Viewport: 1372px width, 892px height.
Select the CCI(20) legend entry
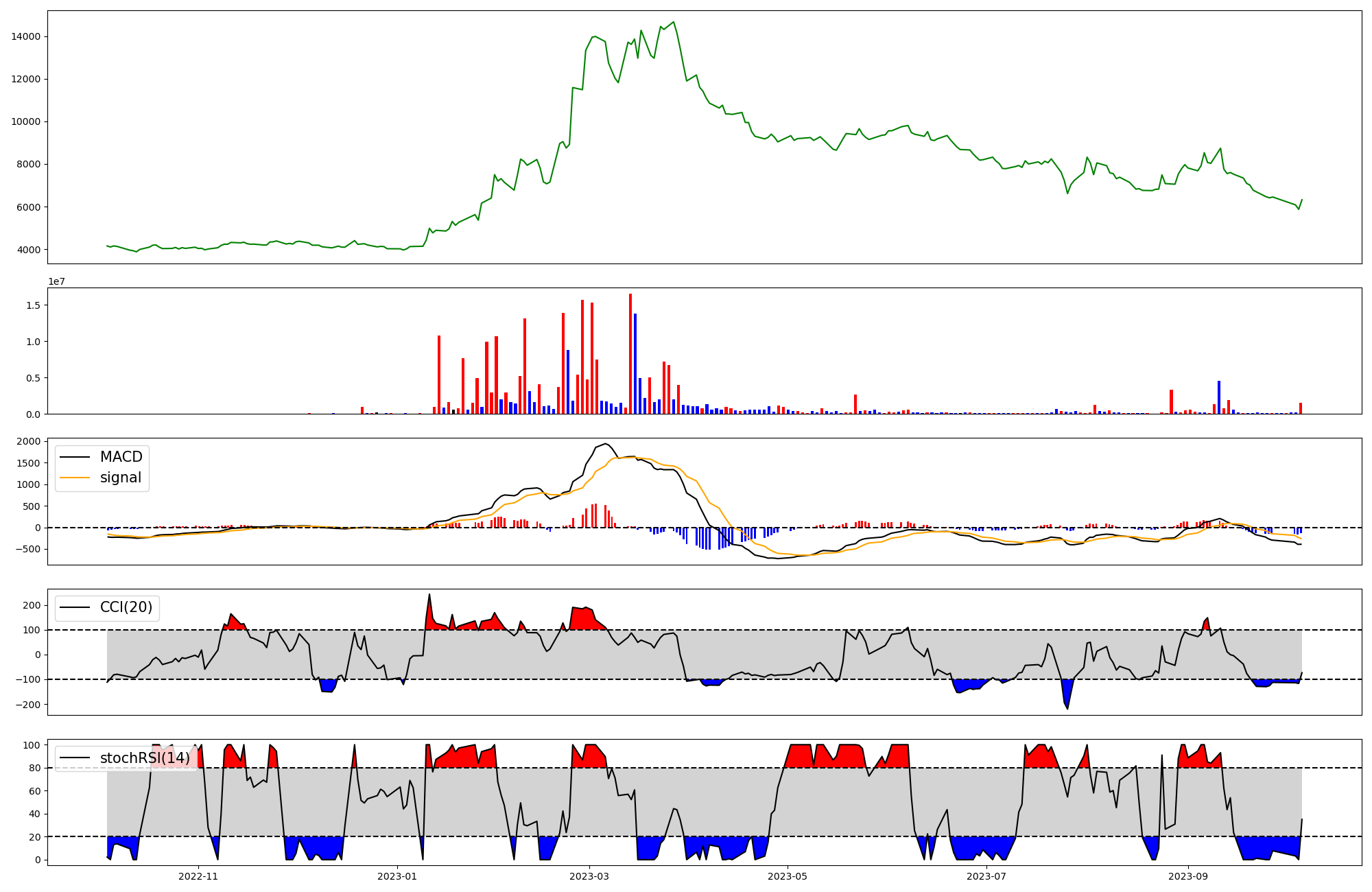click(x=126, y=607)
